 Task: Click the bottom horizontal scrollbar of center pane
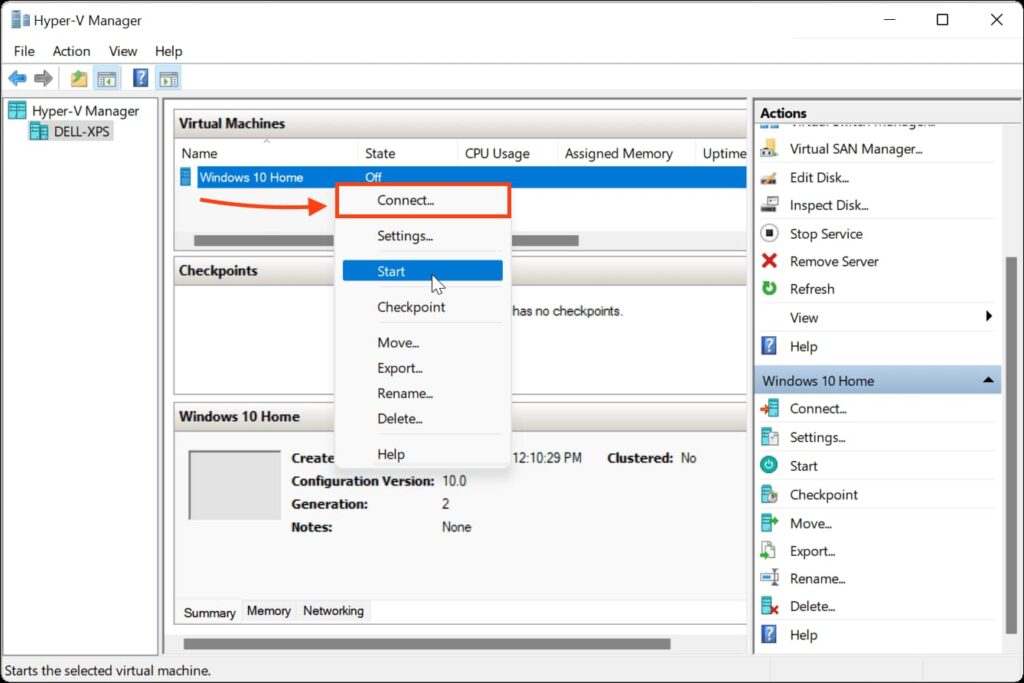pyautogui.click(x=427, y=644)
